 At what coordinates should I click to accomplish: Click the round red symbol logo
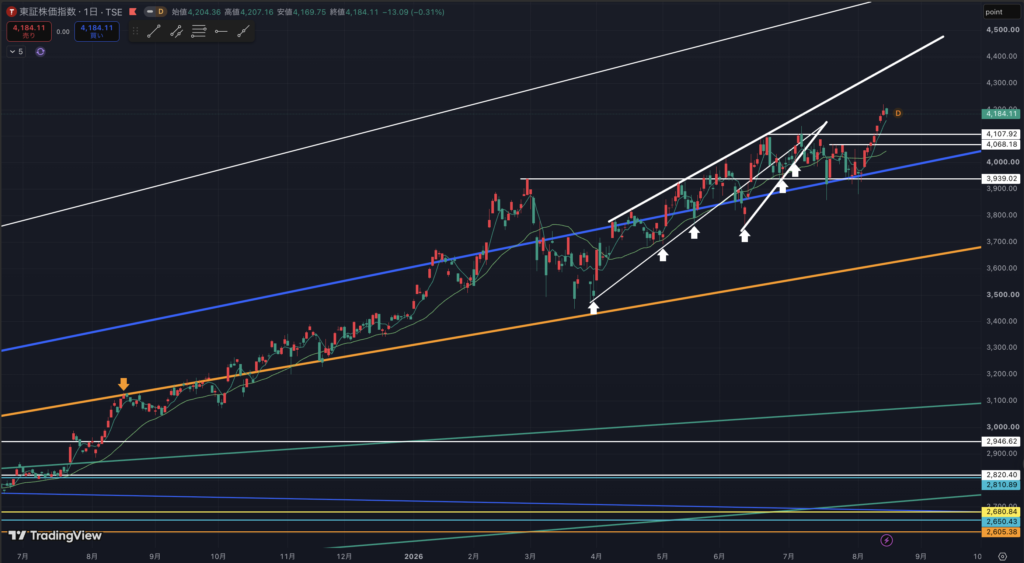[11, 12]
